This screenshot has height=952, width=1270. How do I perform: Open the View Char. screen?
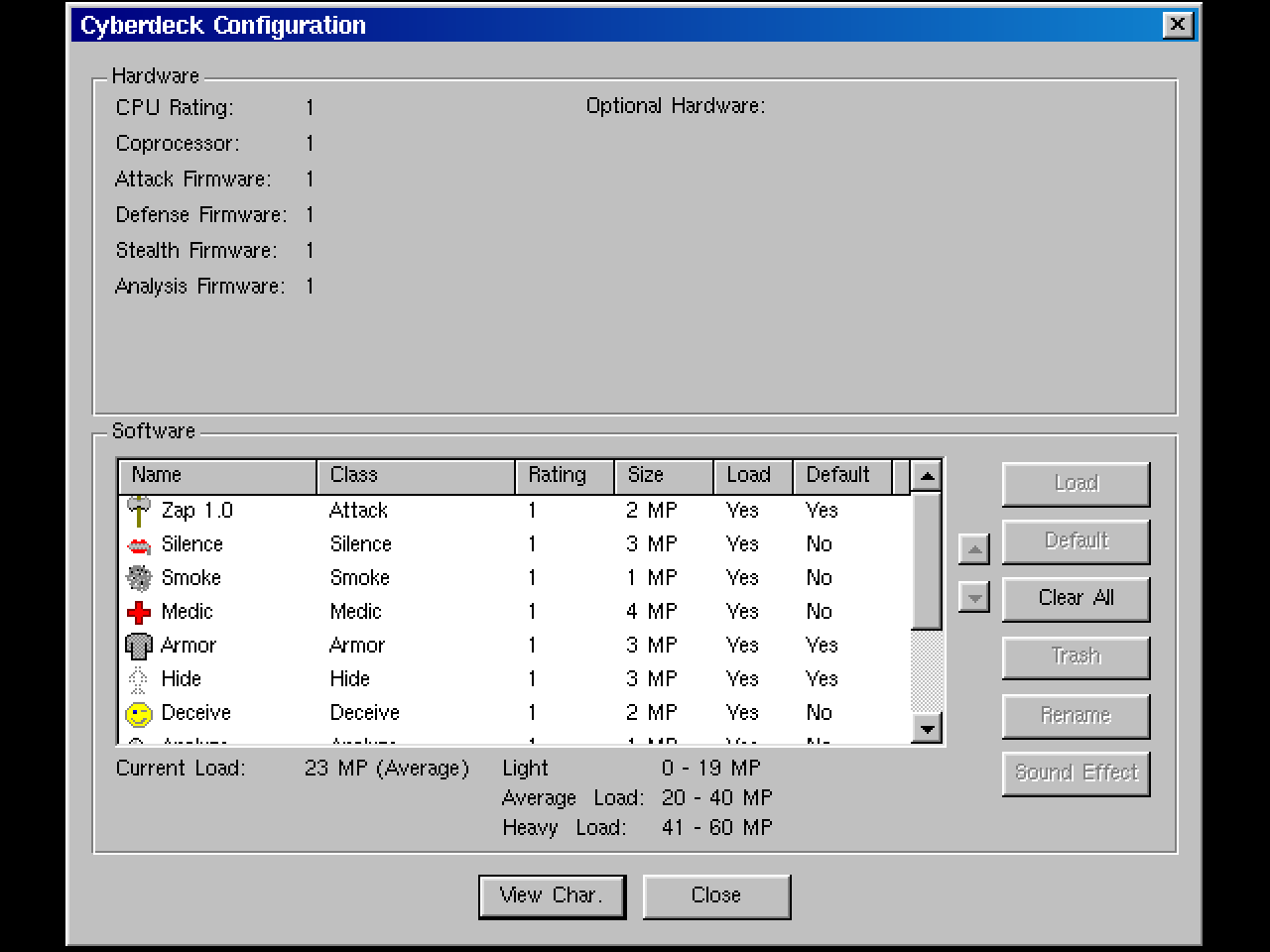(x=552, y=896)
